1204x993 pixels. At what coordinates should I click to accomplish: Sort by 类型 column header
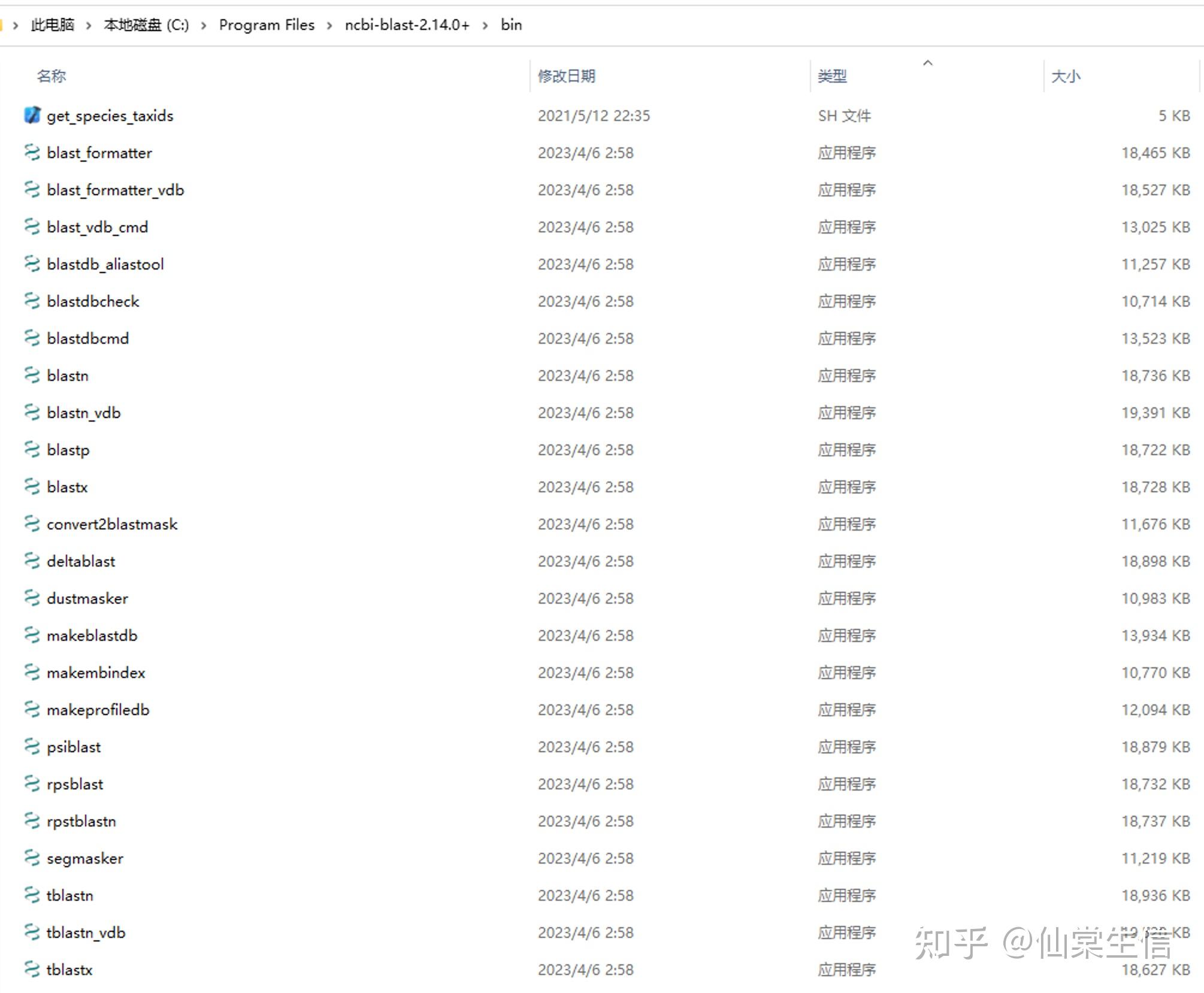coord(832,76)
